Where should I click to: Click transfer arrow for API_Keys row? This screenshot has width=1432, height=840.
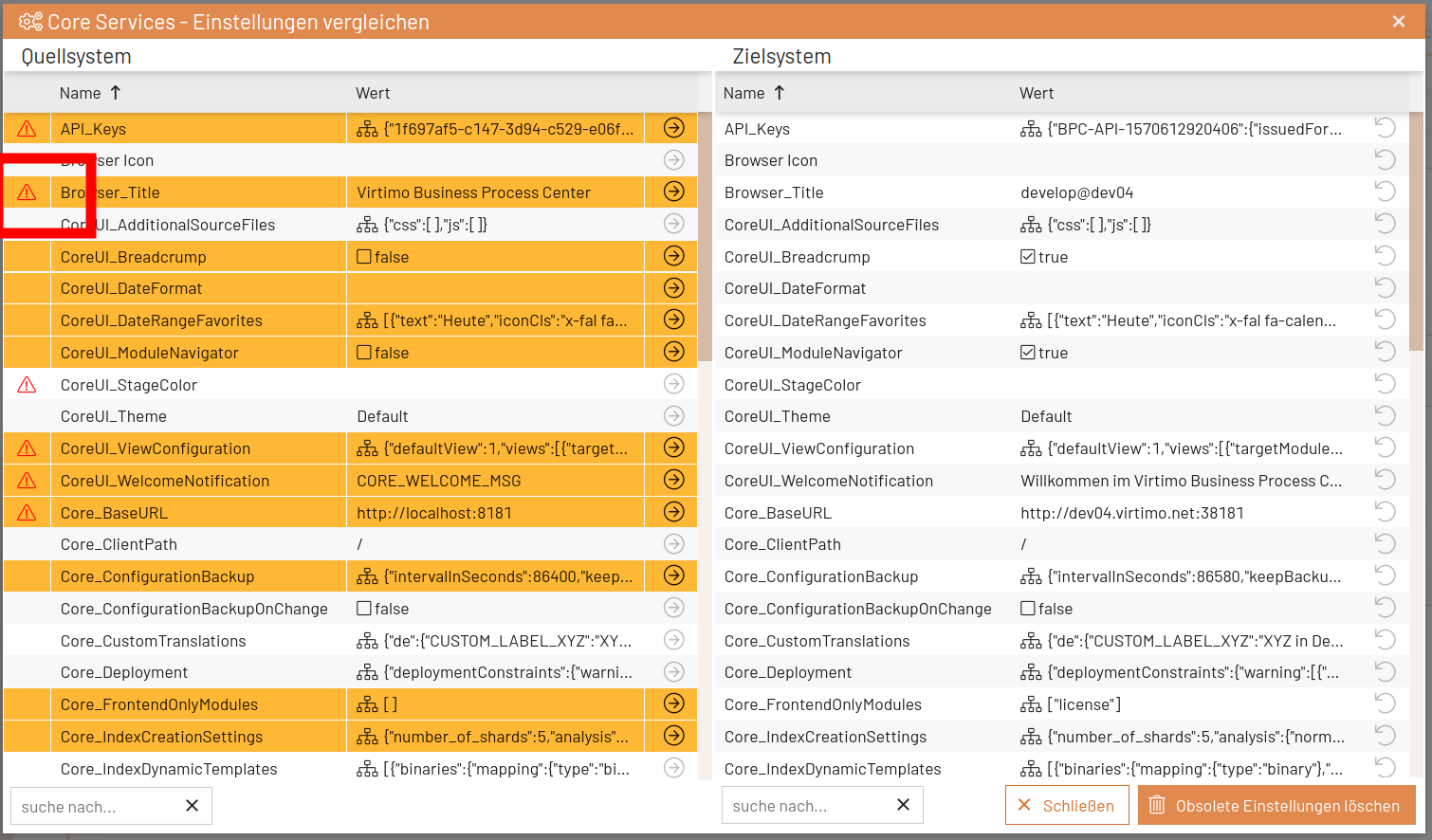[673, 128]
